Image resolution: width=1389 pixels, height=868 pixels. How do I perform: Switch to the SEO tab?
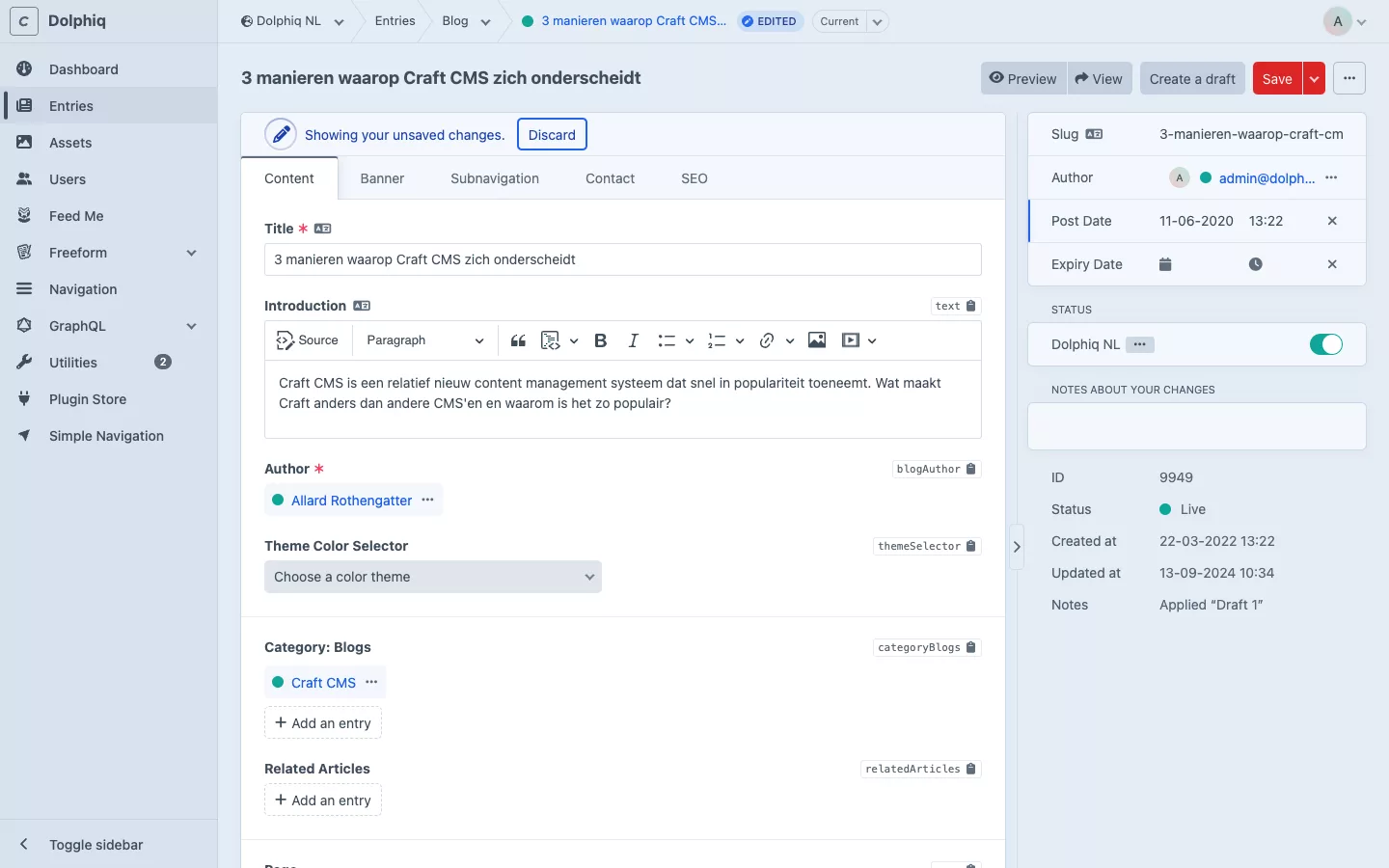click(x=694, y=178)
